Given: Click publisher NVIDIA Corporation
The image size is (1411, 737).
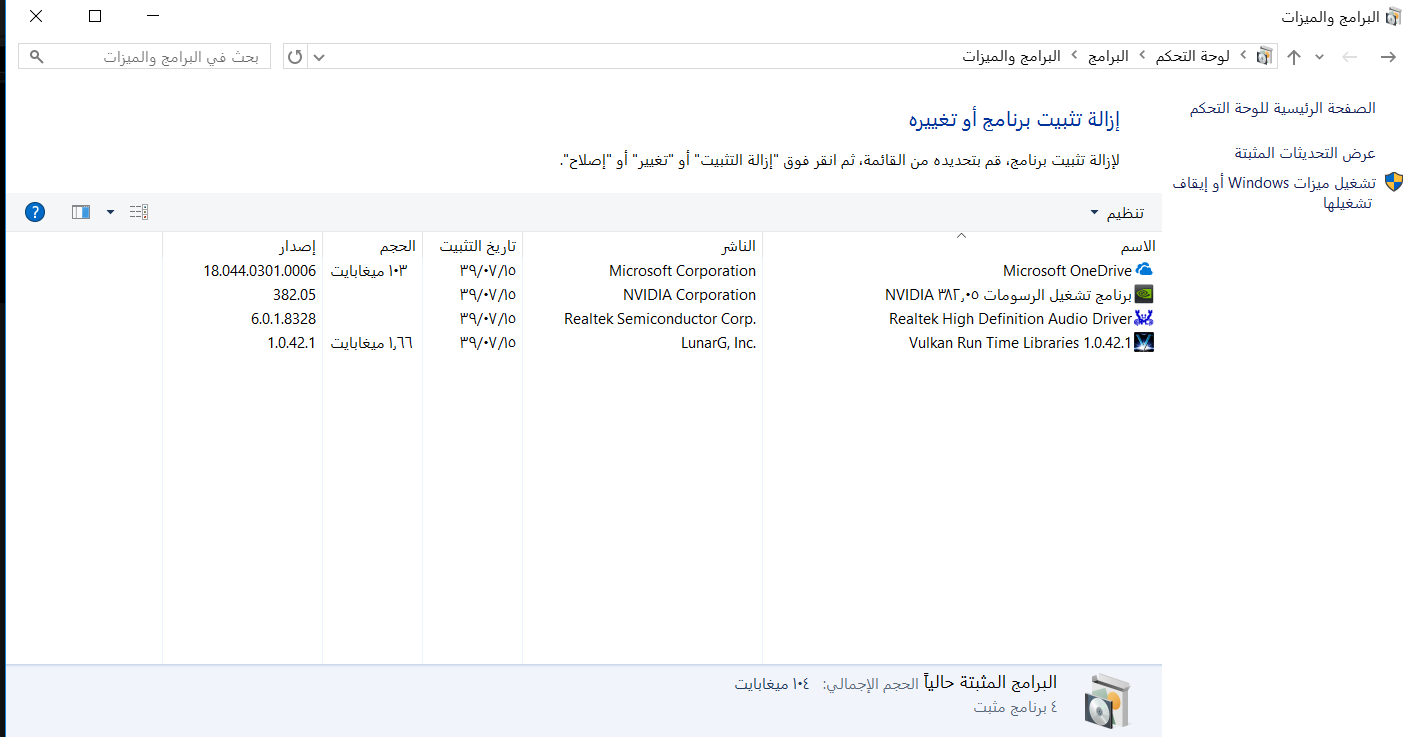Looking at the screenshot, I should pyautogui.click(x=689, y=294).
